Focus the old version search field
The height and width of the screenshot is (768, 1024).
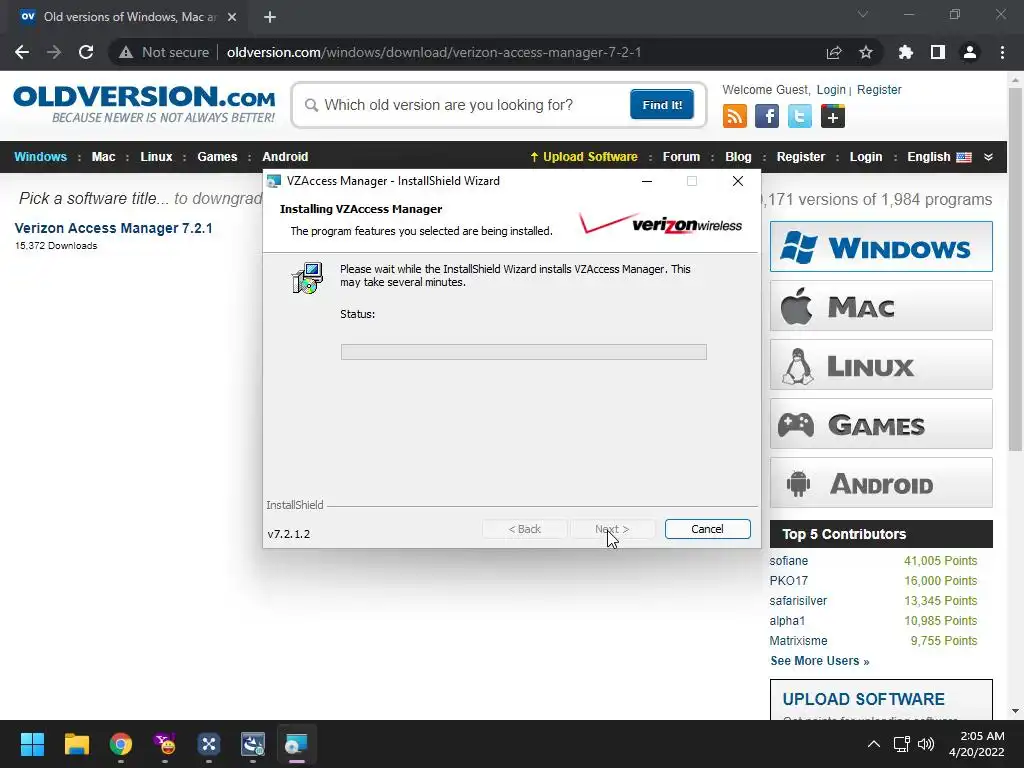coord(467,105)
